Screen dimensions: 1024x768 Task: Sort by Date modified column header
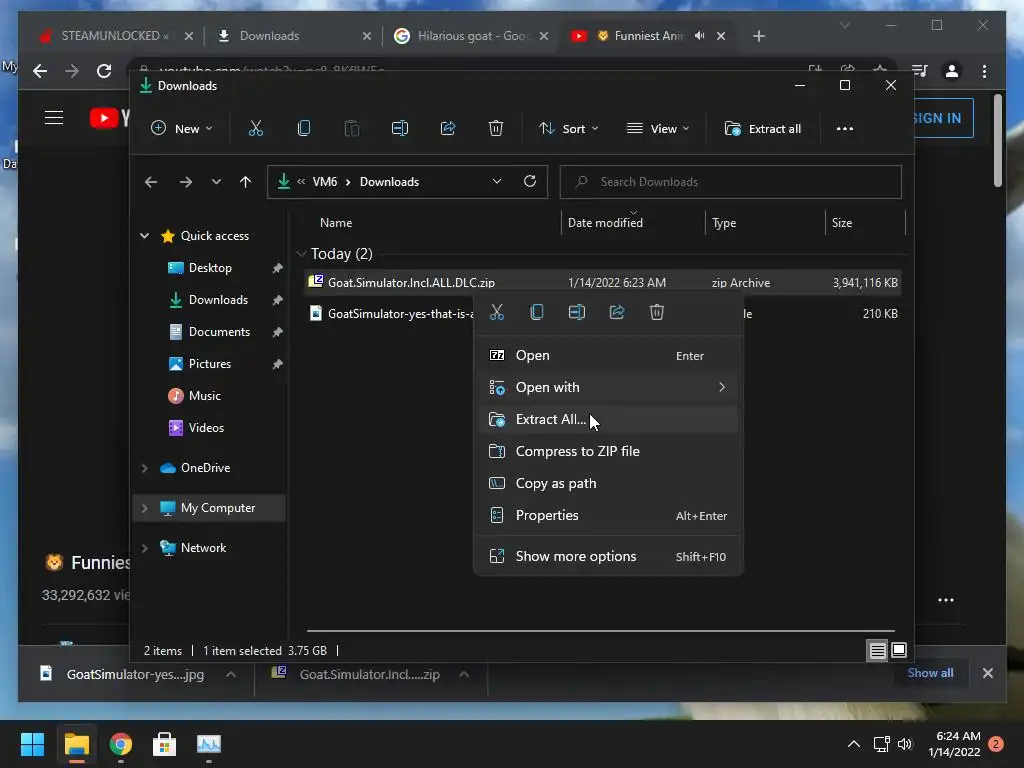coord(633,223)
